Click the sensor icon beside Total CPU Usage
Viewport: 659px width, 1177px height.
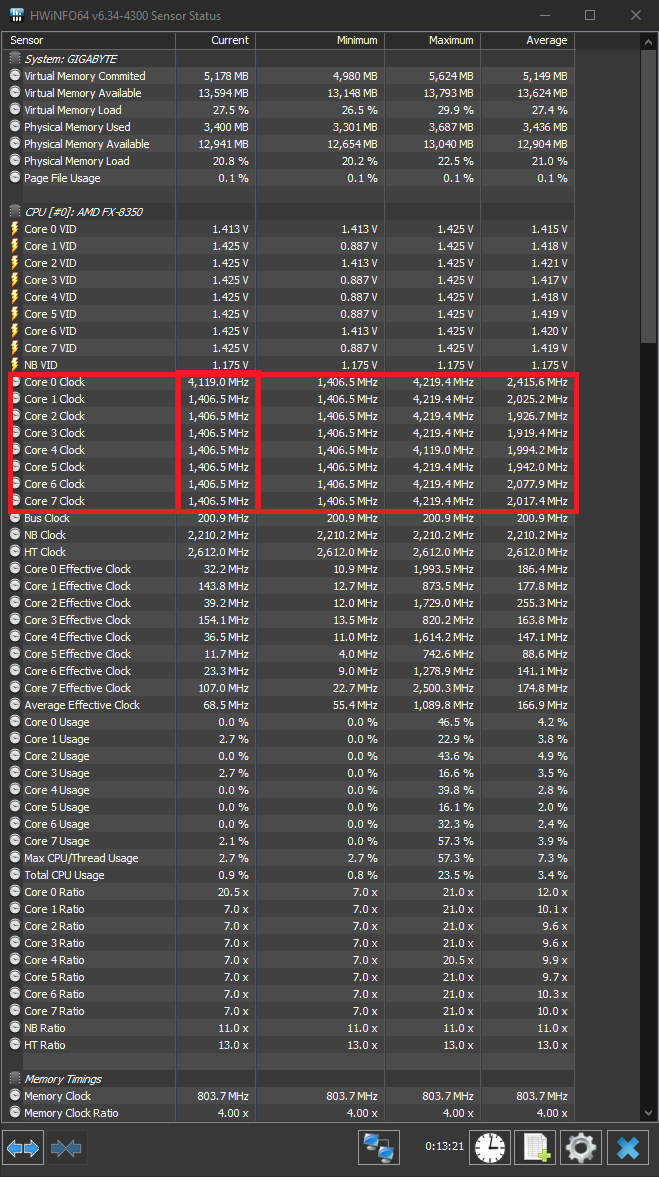[x=15, y=874]
